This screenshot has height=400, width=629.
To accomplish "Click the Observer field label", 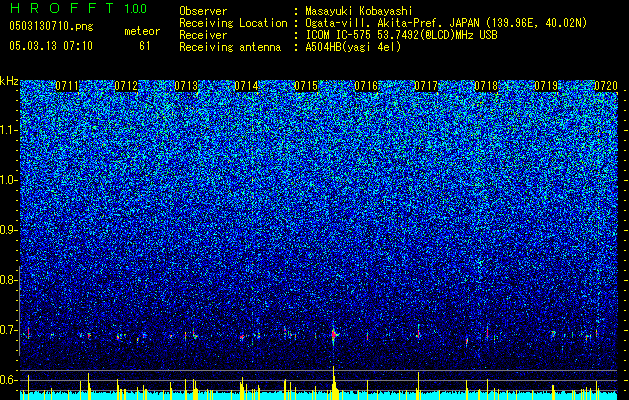I will pos(203,11).
